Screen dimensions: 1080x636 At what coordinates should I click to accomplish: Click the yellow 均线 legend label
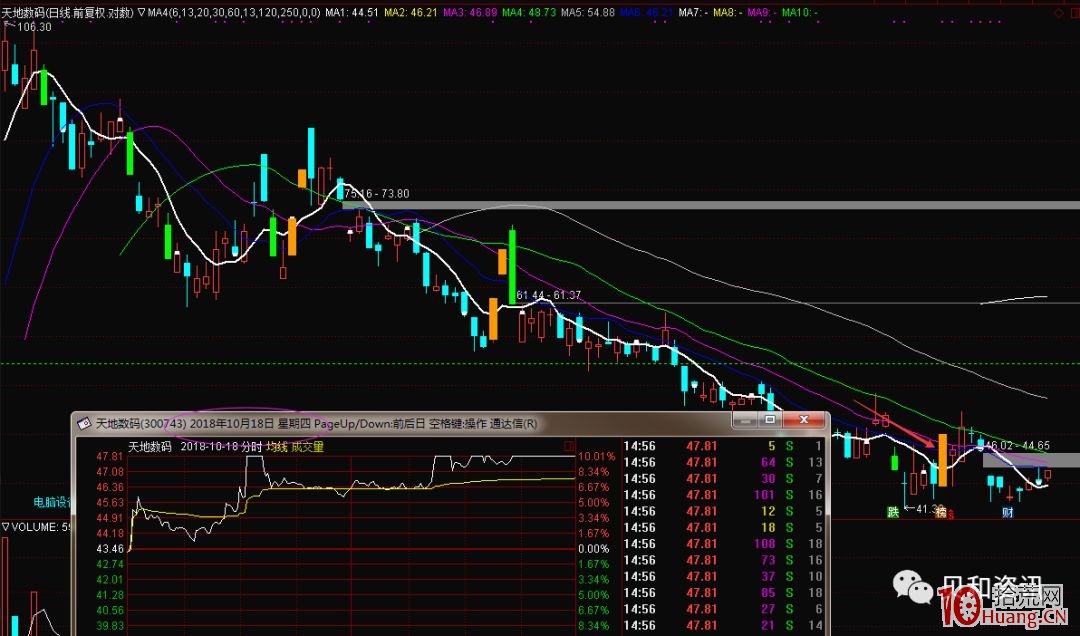coord(277,447)
